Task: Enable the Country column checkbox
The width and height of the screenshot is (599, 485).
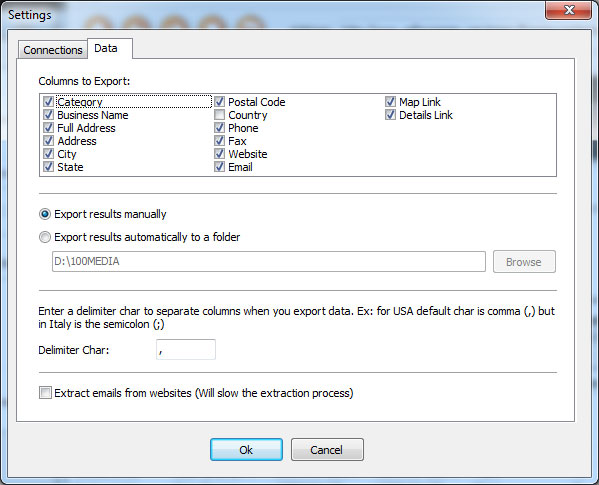Action: coord(219,115)
